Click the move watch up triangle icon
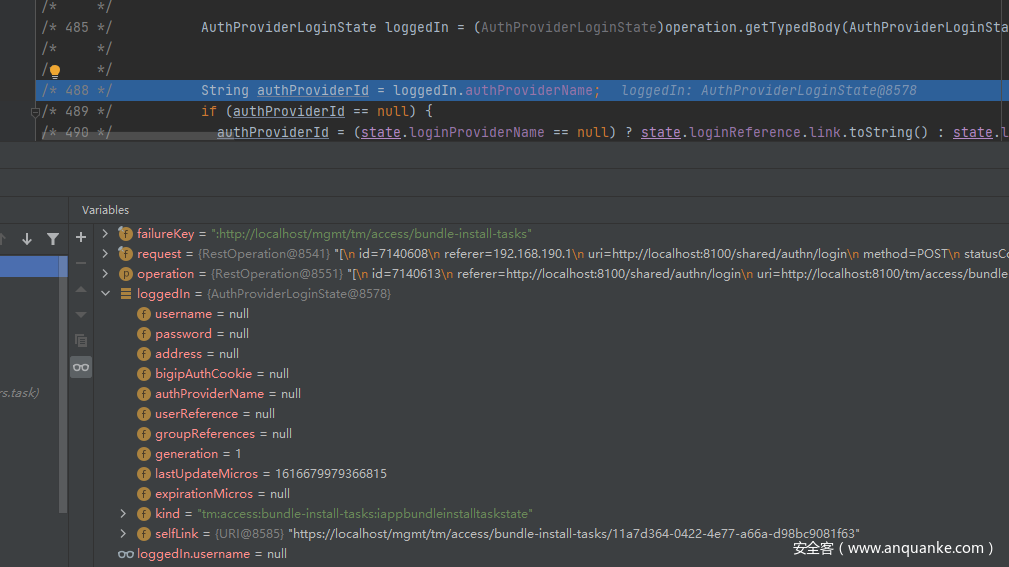Image resolution: width=1009 pixels, height=567 pixels. click(x=81, y=289)
